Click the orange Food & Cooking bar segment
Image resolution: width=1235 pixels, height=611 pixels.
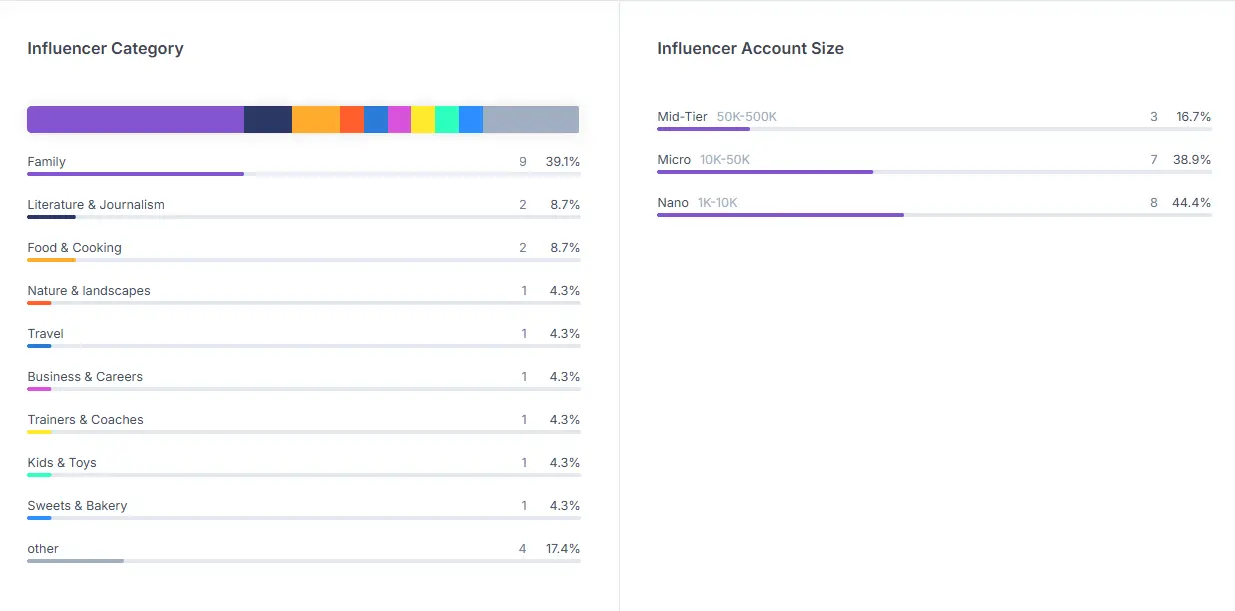pyautogui.click(x=316, y=120)
